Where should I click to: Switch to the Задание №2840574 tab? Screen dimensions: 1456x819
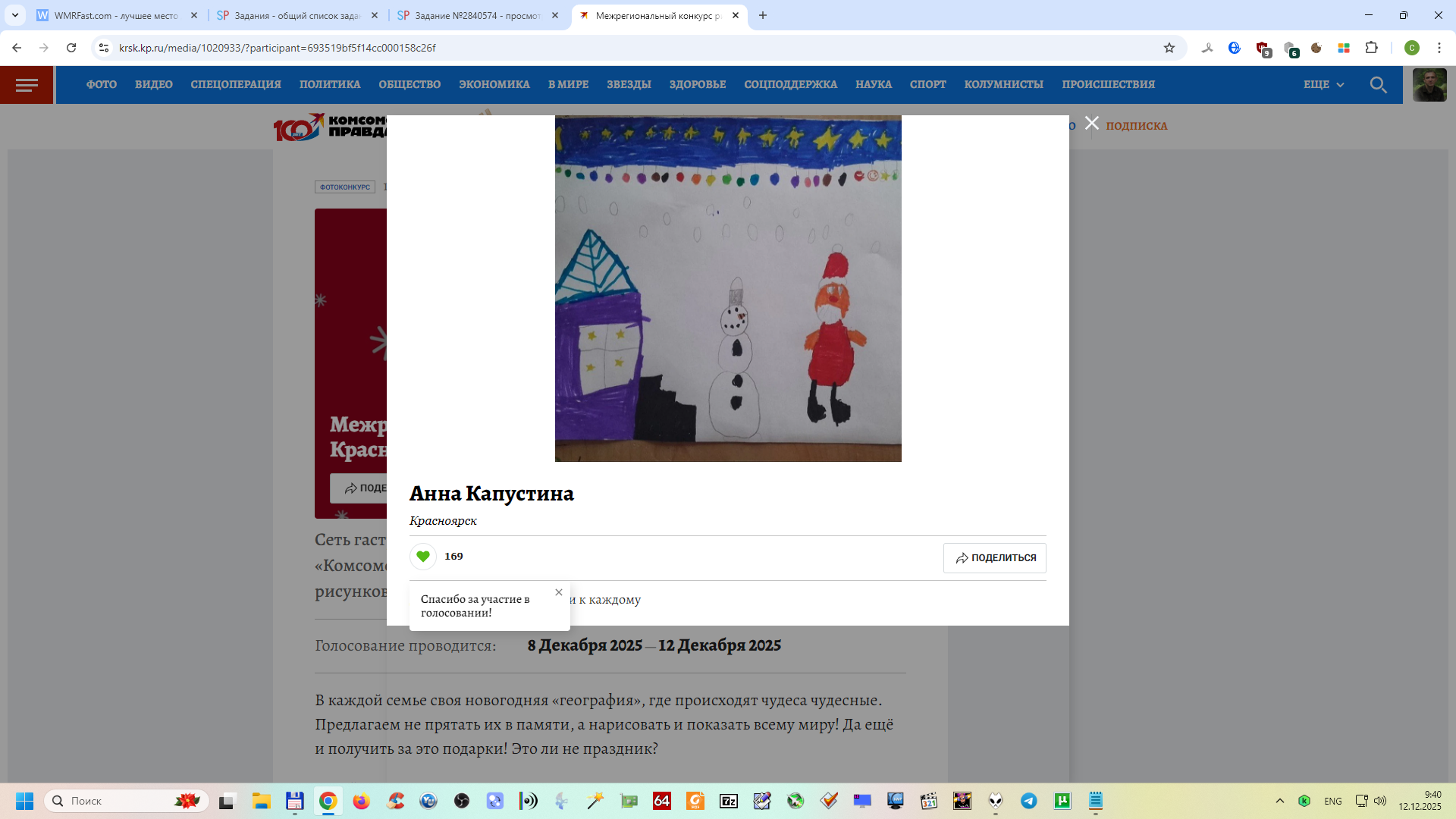click(478, 15)
